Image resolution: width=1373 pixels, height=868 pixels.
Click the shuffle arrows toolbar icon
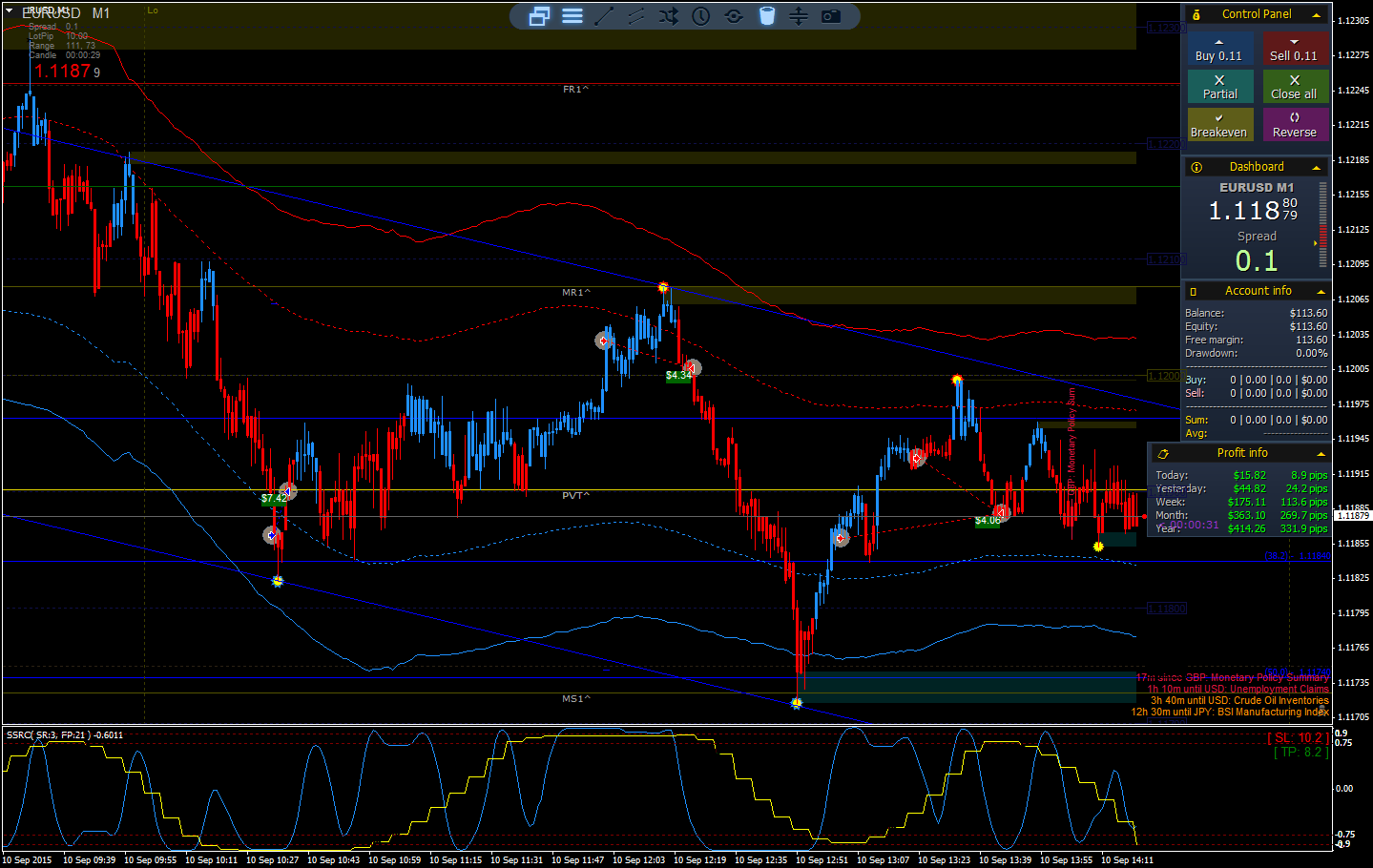[x=669, y=16]
